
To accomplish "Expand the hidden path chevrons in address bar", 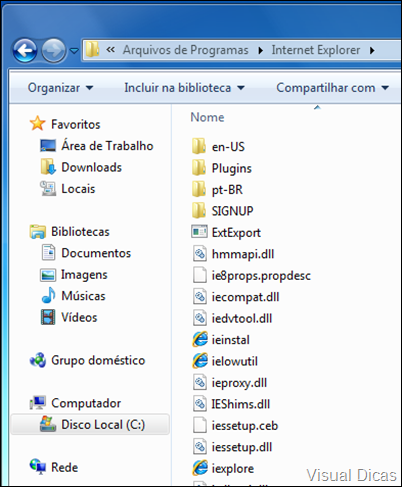I will tap(111, 50).
